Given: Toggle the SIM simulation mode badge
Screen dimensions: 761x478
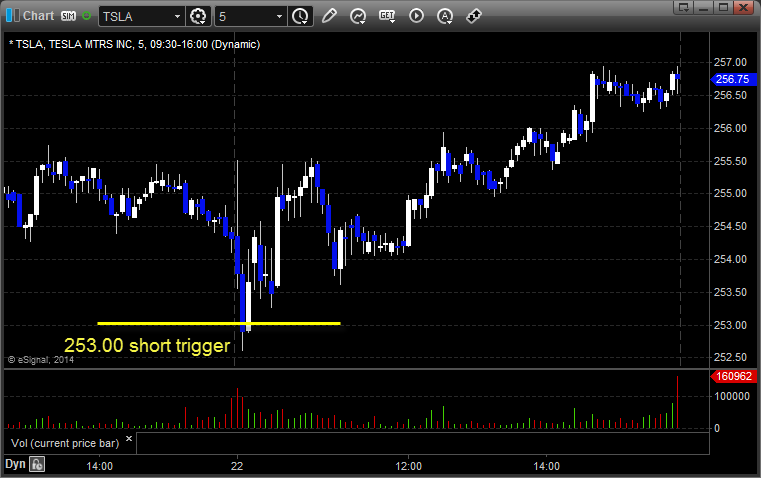Looking at the screenshot, I should point(68,16).
